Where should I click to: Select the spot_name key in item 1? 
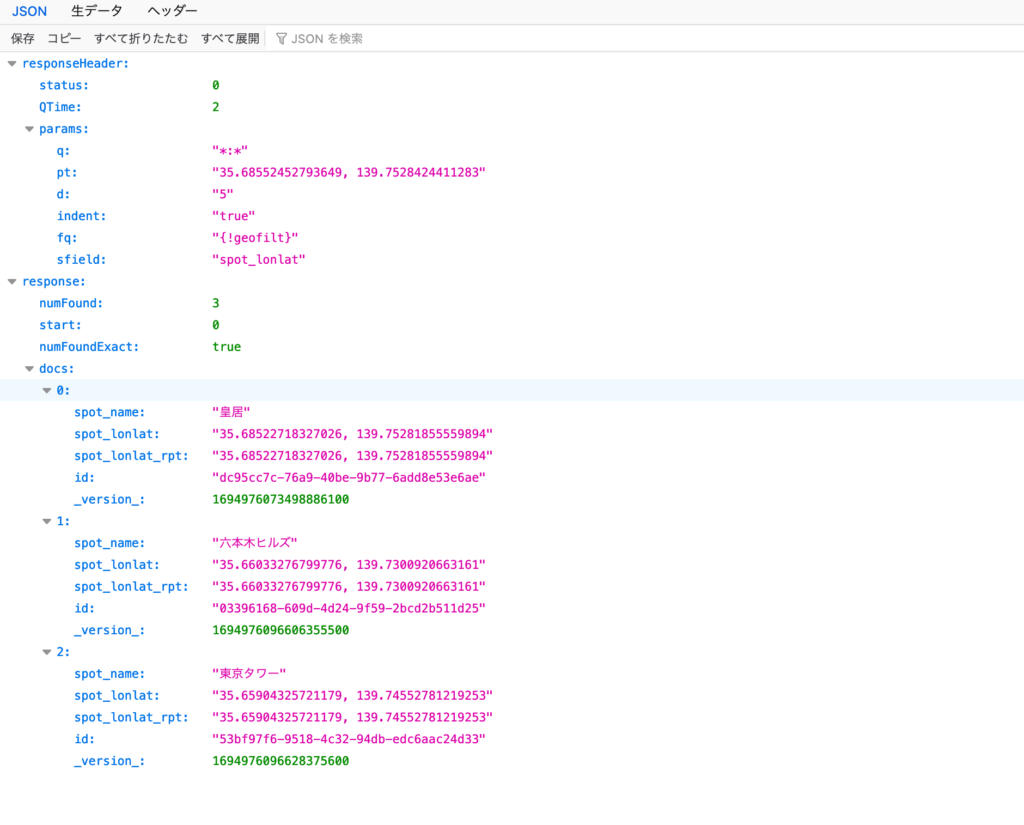click(109, 543)
